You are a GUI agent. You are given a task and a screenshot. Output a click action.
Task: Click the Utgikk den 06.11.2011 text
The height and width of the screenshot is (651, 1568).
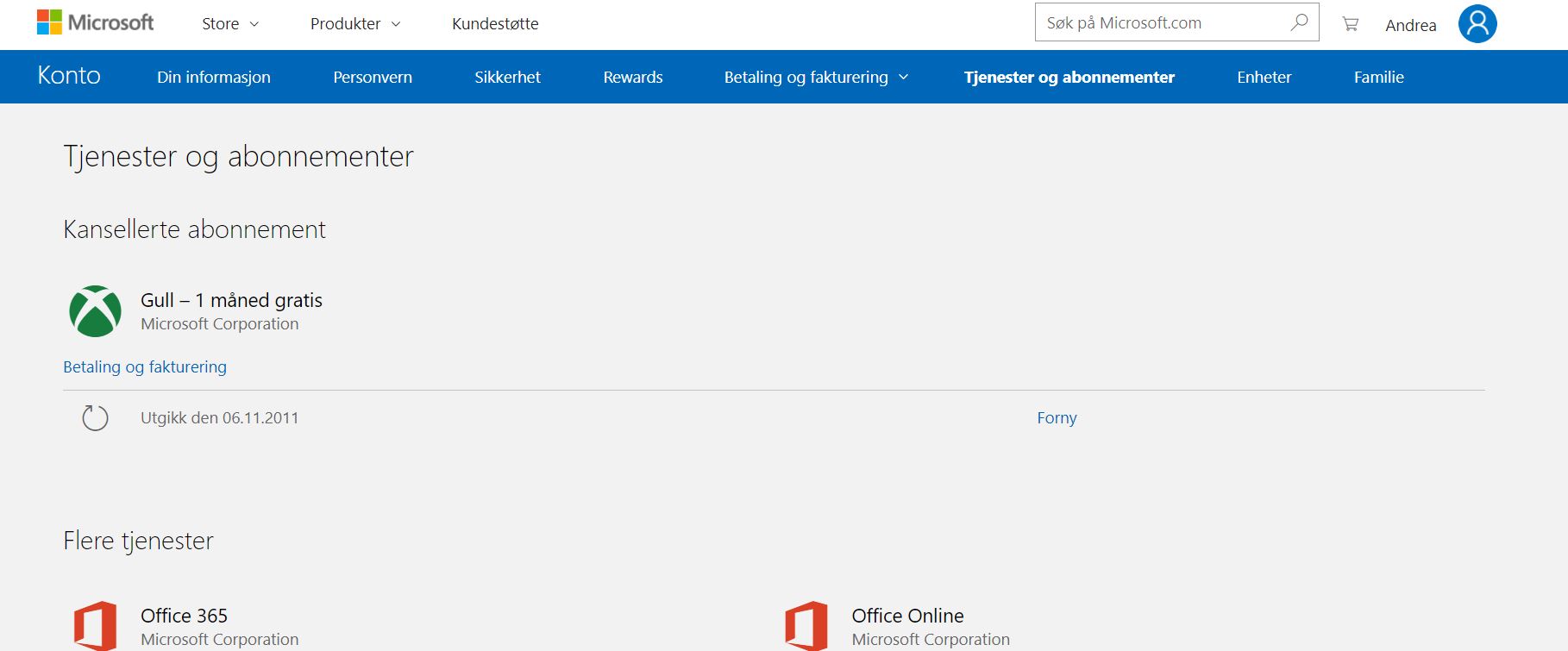[x=219, y=418]
